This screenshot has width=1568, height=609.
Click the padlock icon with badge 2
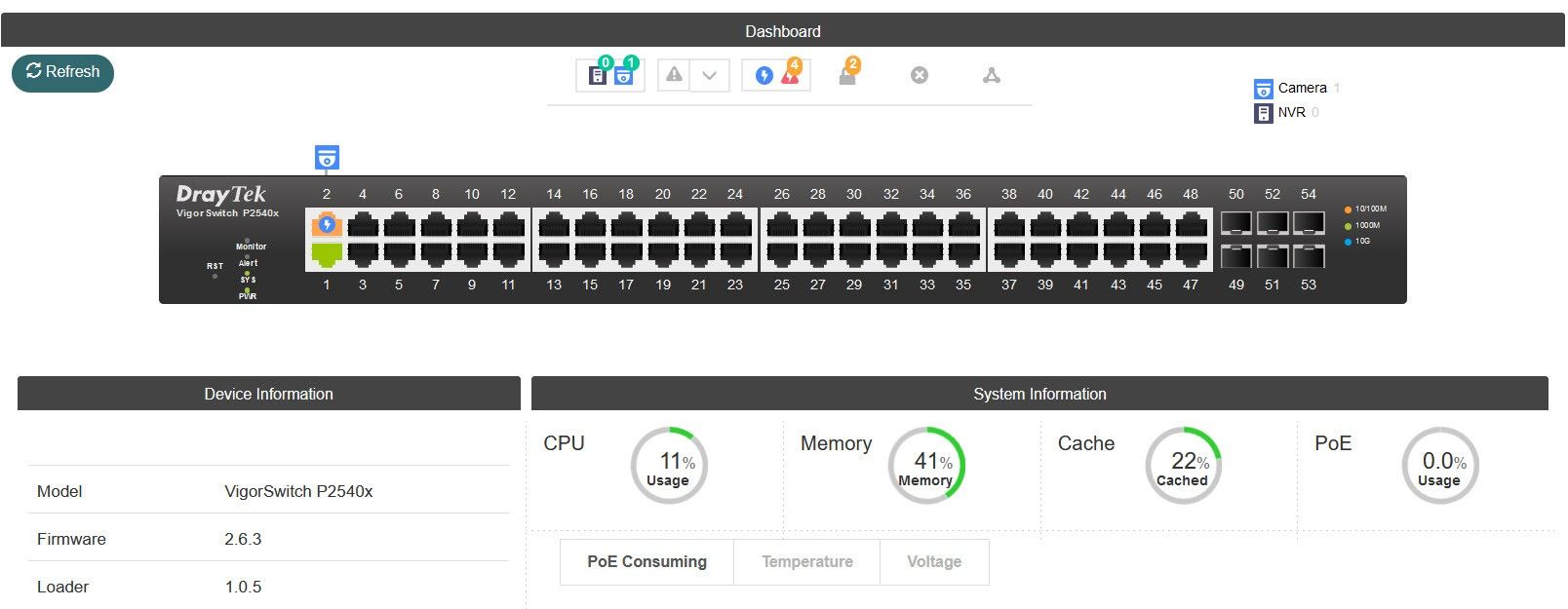pos(847,76)
